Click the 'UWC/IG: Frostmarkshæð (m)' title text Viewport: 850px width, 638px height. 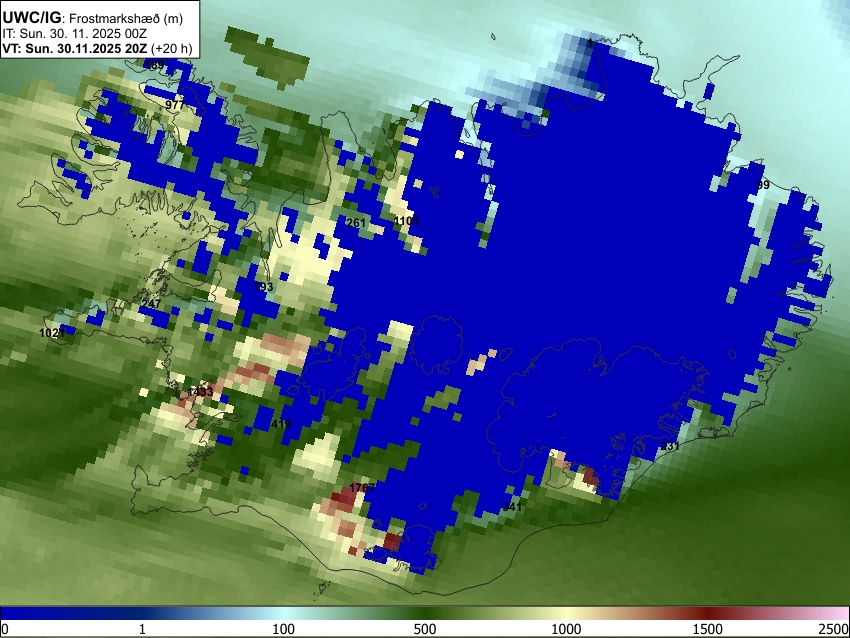click(93, 18)
